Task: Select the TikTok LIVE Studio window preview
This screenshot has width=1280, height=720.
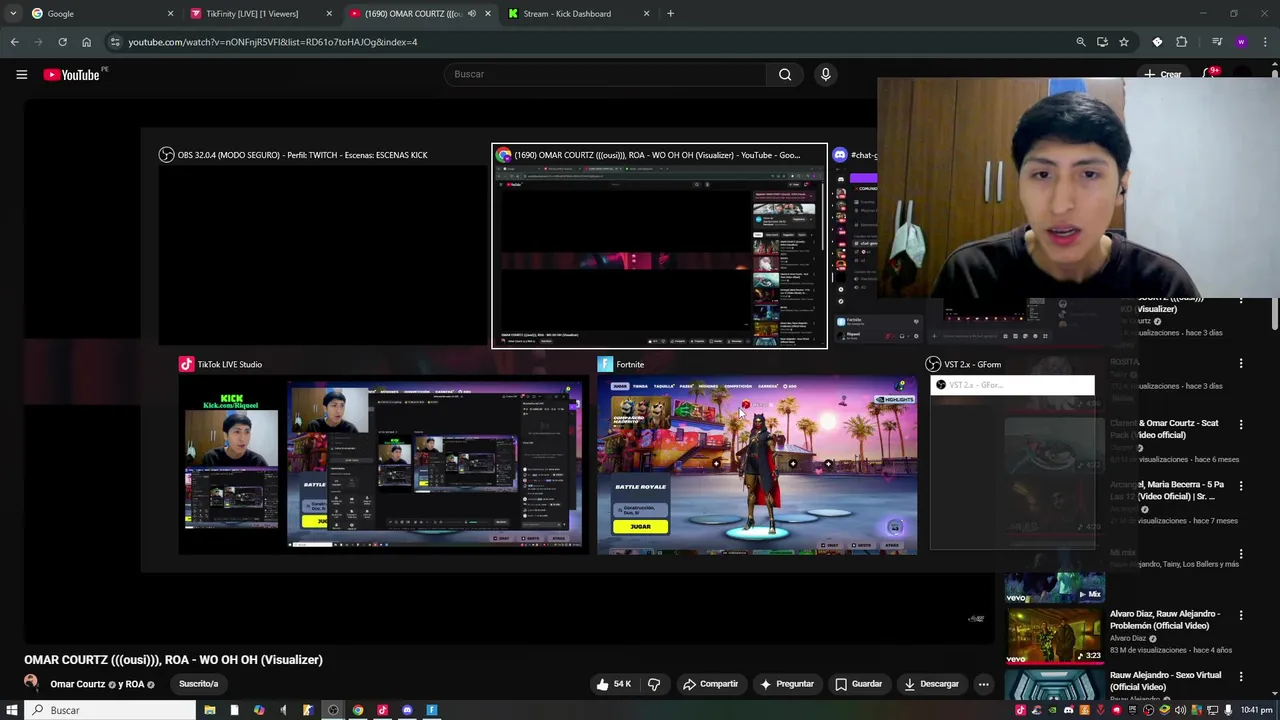Action: pos(382,455)
